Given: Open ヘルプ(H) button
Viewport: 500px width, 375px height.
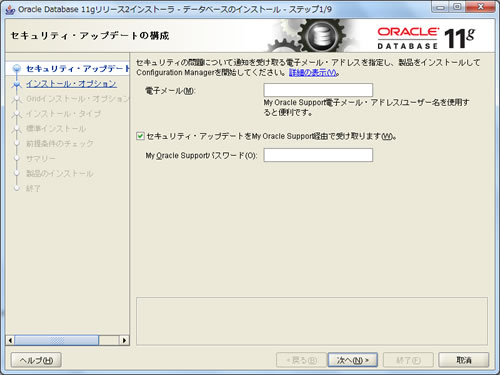Looking at the screenshot, I should click(36, 360).
